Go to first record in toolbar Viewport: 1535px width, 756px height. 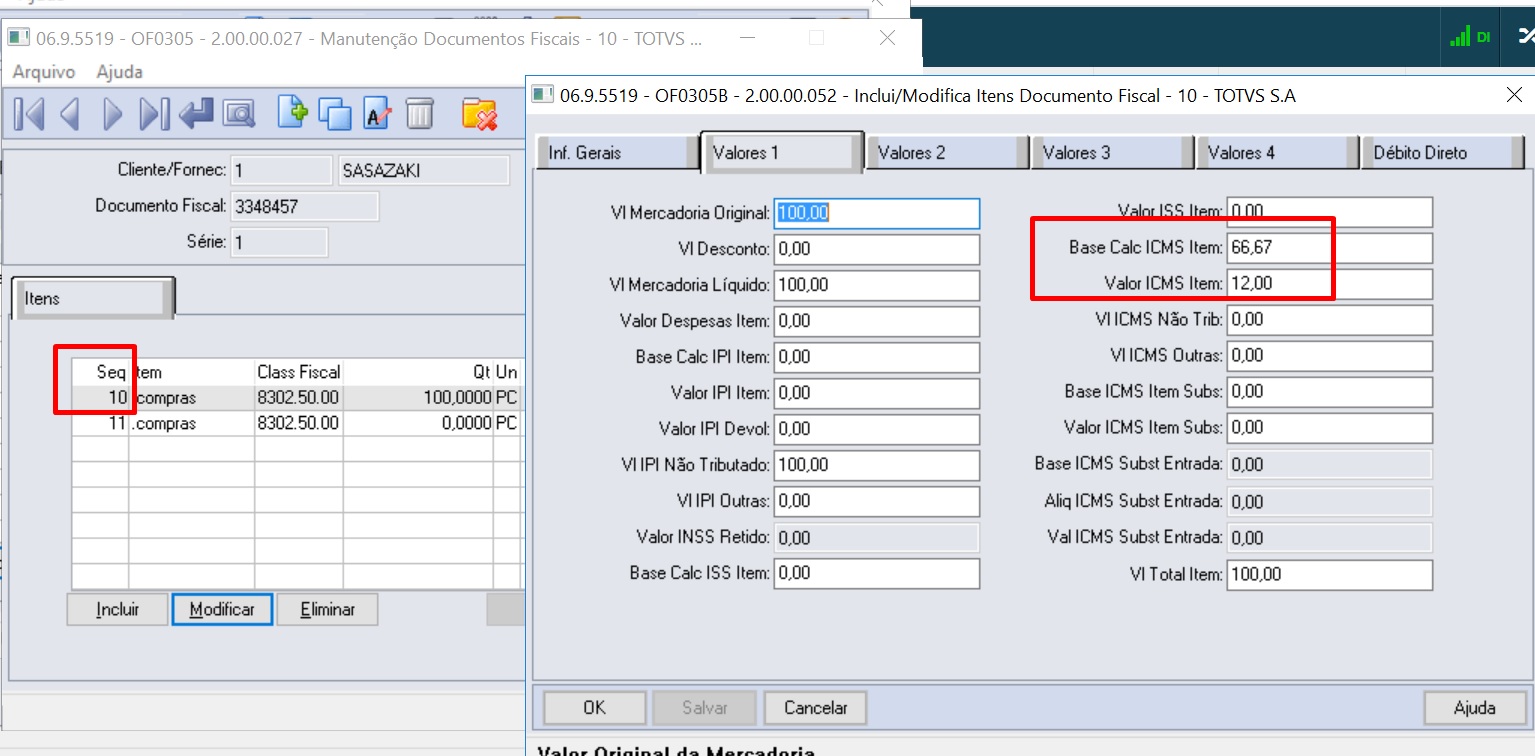click(x=28, y=114)
